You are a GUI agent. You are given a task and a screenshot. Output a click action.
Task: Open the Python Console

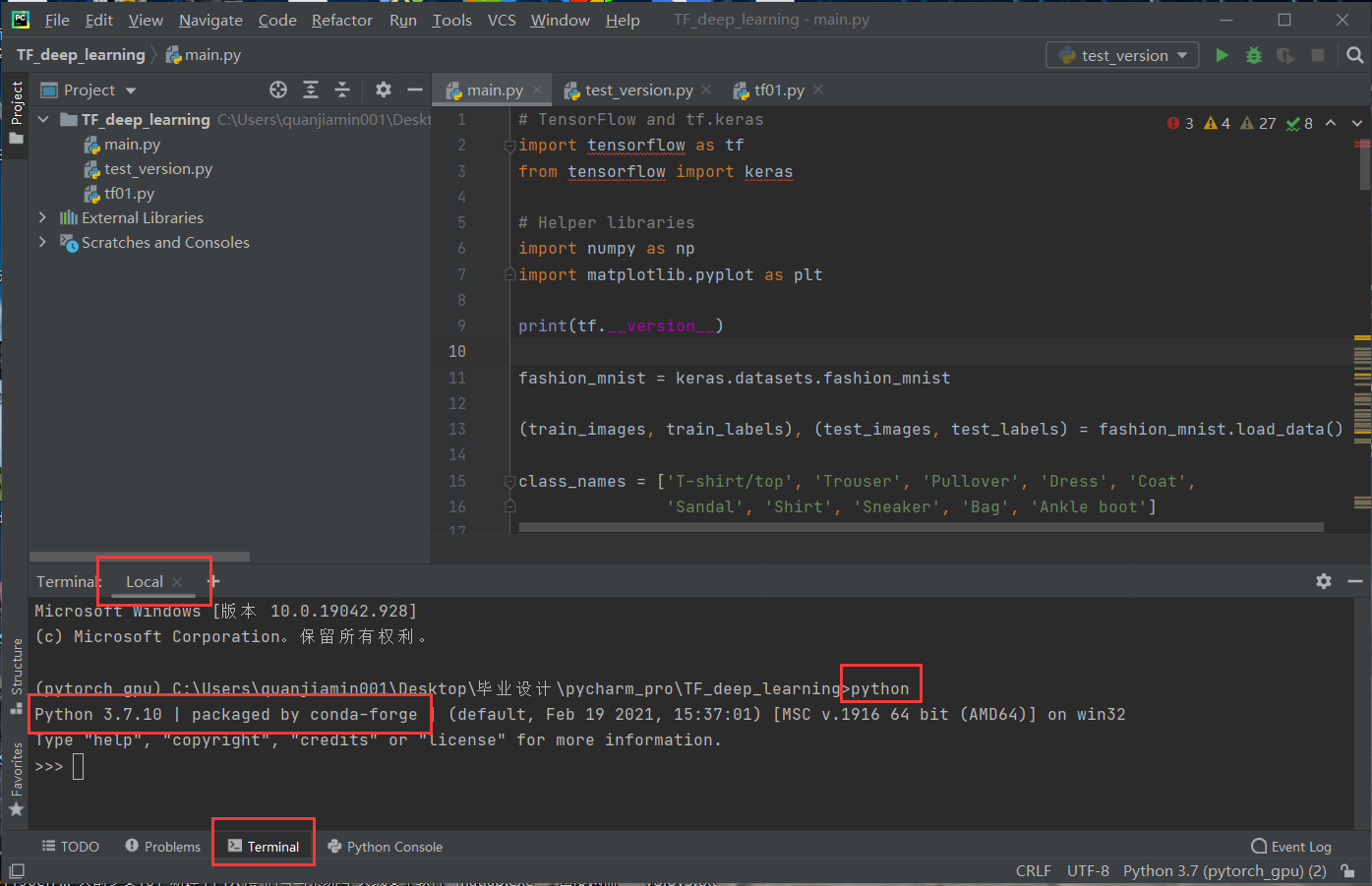pos(386,846)
